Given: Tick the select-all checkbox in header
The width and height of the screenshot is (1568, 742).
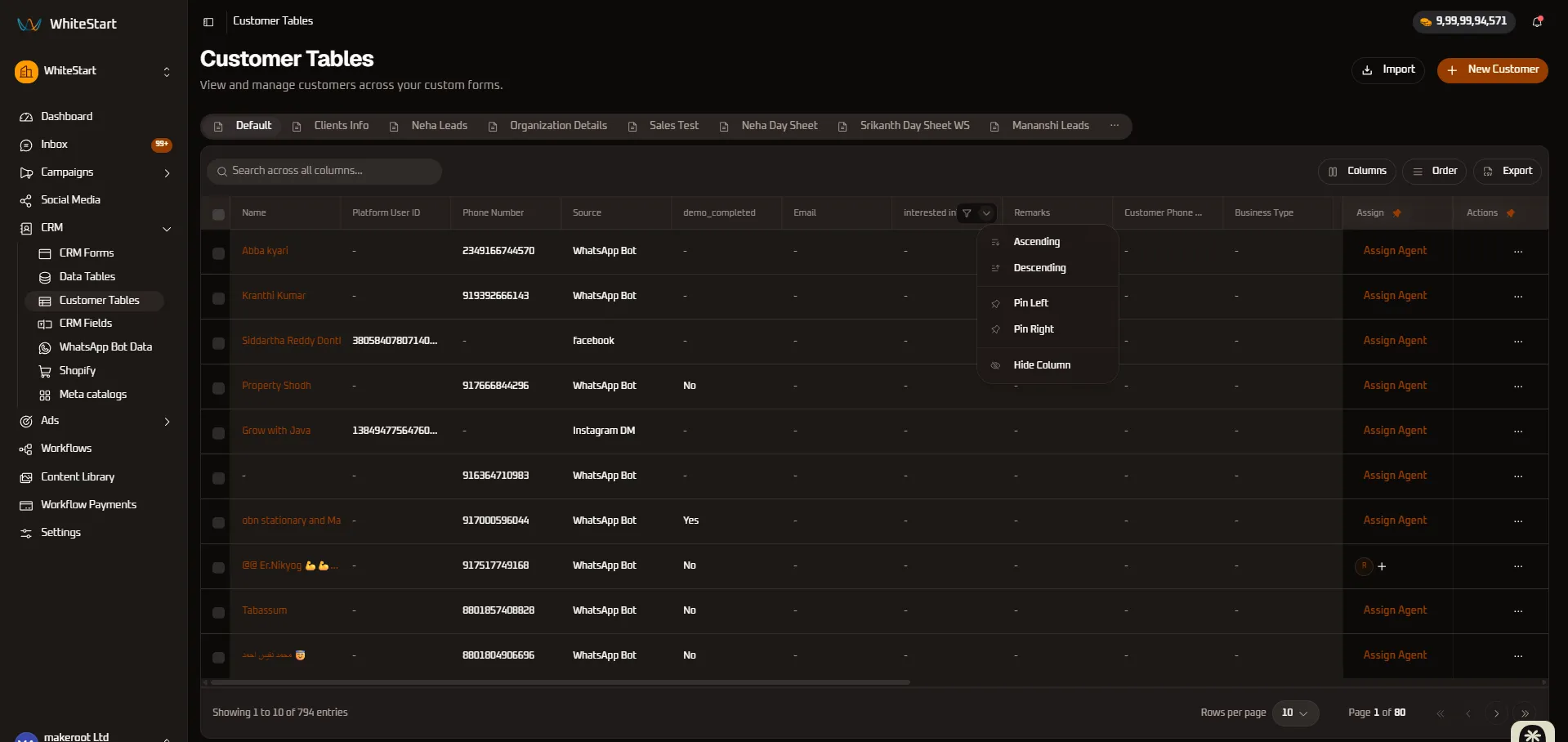Looking at the screenshot, I should (218, 214).
